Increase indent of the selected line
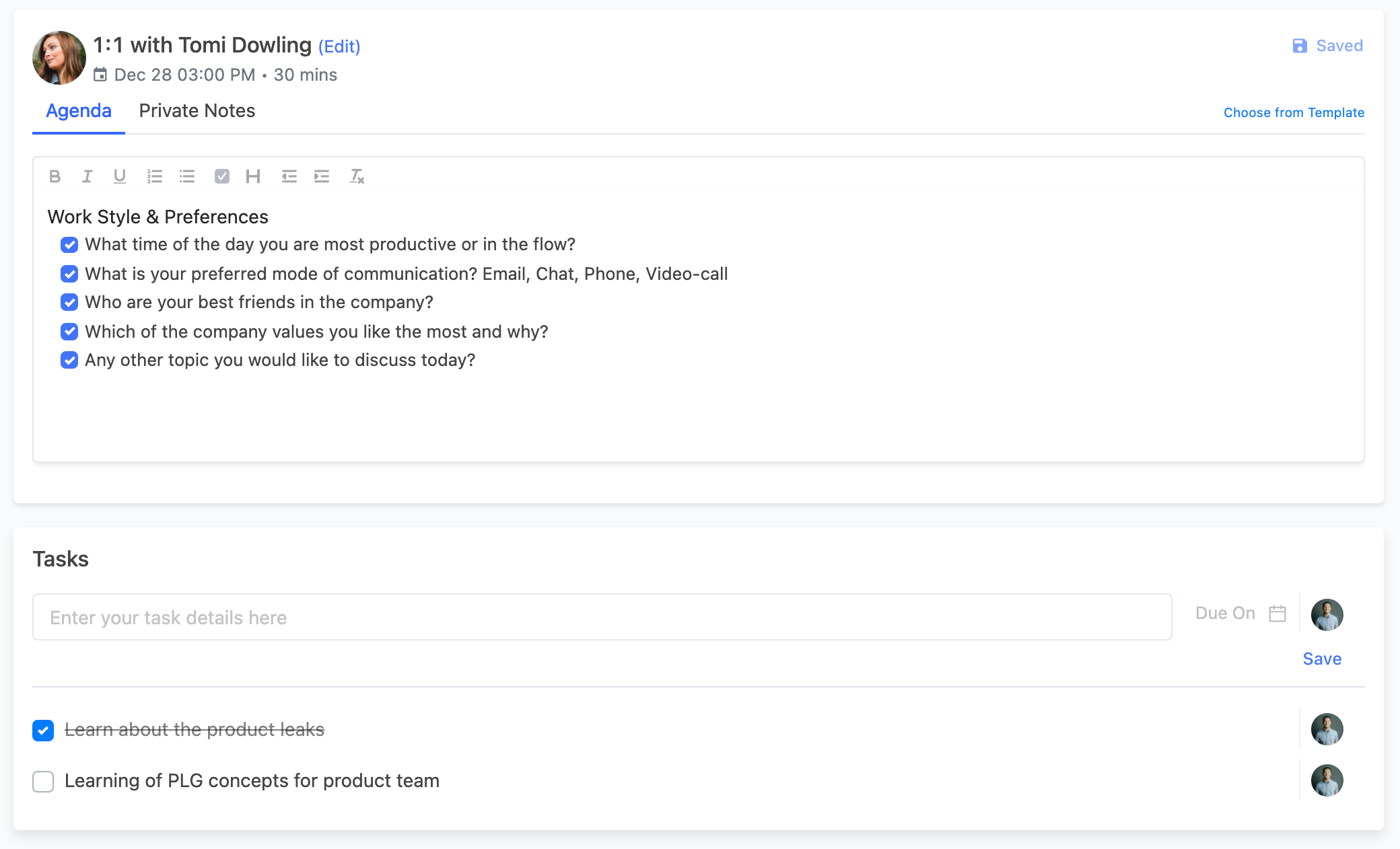 pyautogui.click(x=322, y=176)
